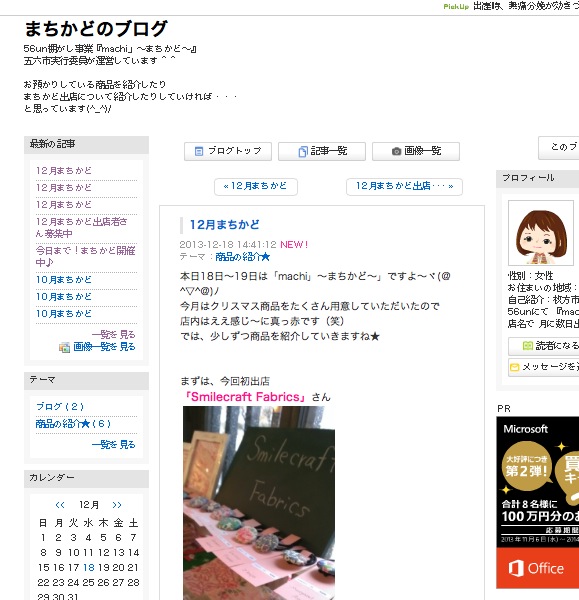579x600 pixels.
Task: Open the 記事一覧 button
Action: coord(322,151)
